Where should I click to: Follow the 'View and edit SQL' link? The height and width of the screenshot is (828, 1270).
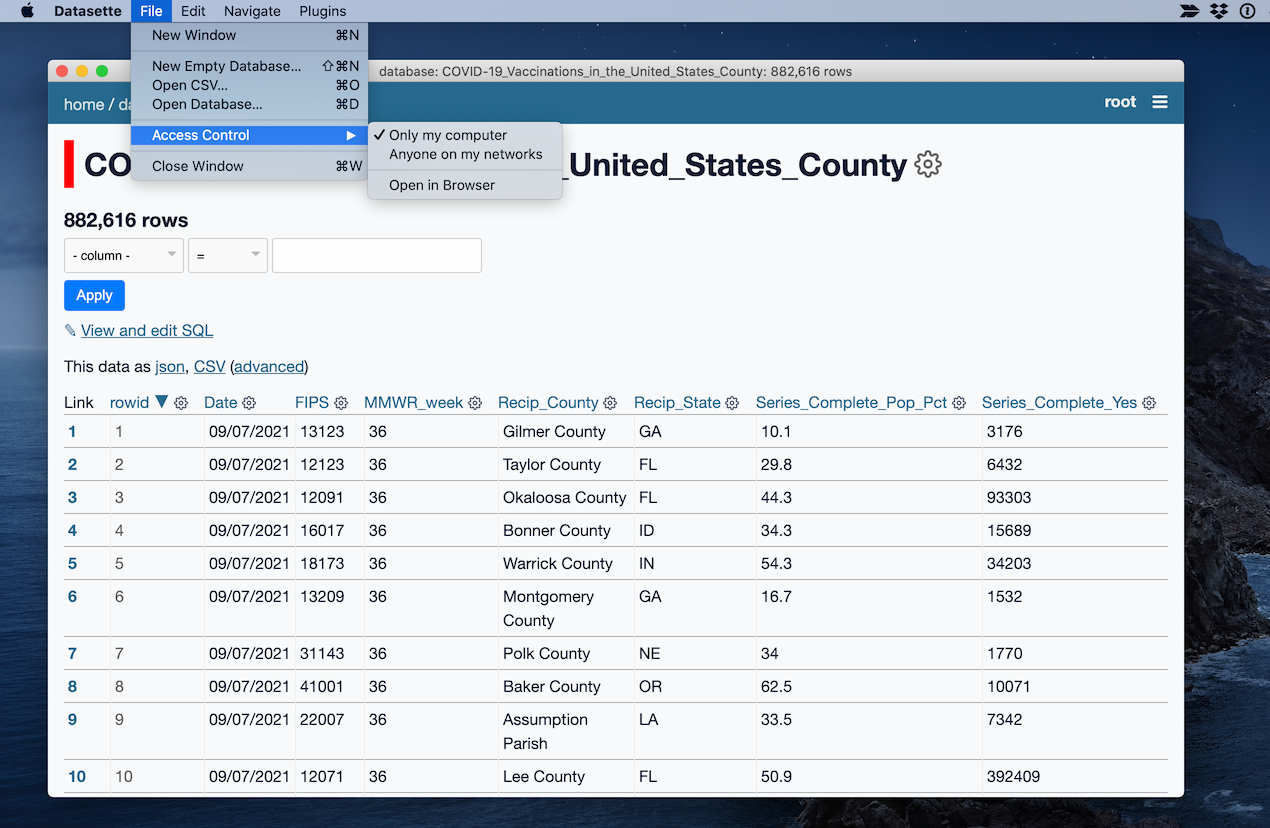[147, 330]
